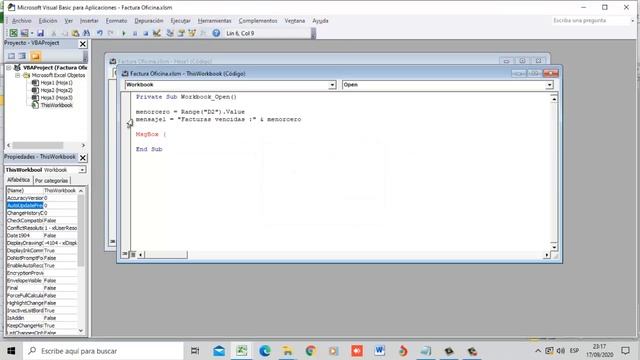Collapse the Microsoft Excel Objetos folder
Screen dimensions: 640x360
(x=18, y=76)
